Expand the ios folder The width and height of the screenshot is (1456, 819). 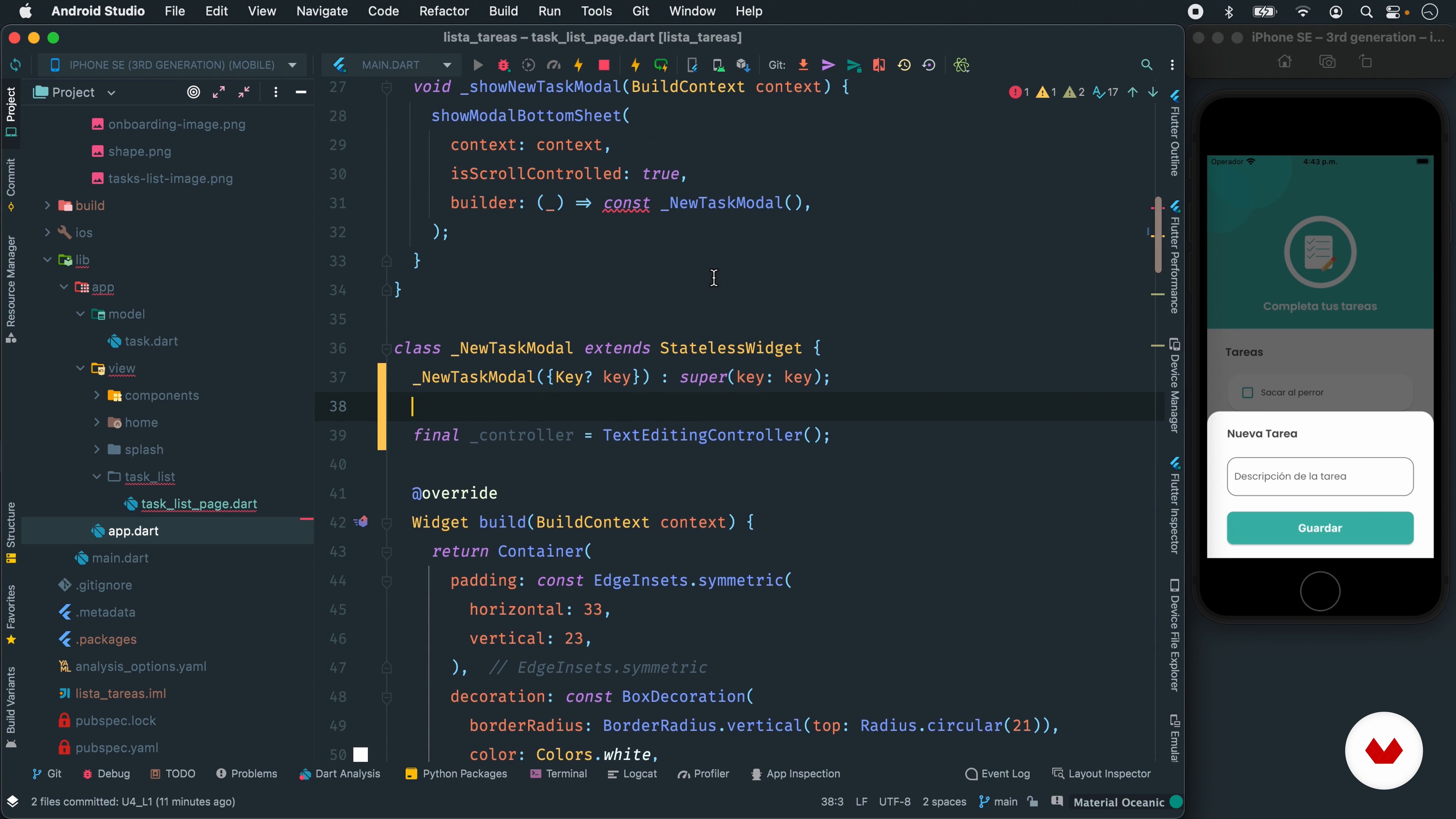47,232
